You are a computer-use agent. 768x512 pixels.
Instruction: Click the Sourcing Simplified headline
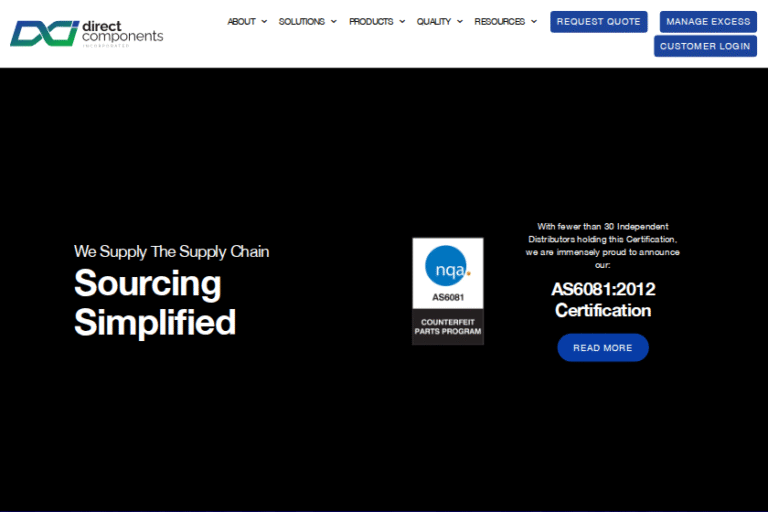154,303
